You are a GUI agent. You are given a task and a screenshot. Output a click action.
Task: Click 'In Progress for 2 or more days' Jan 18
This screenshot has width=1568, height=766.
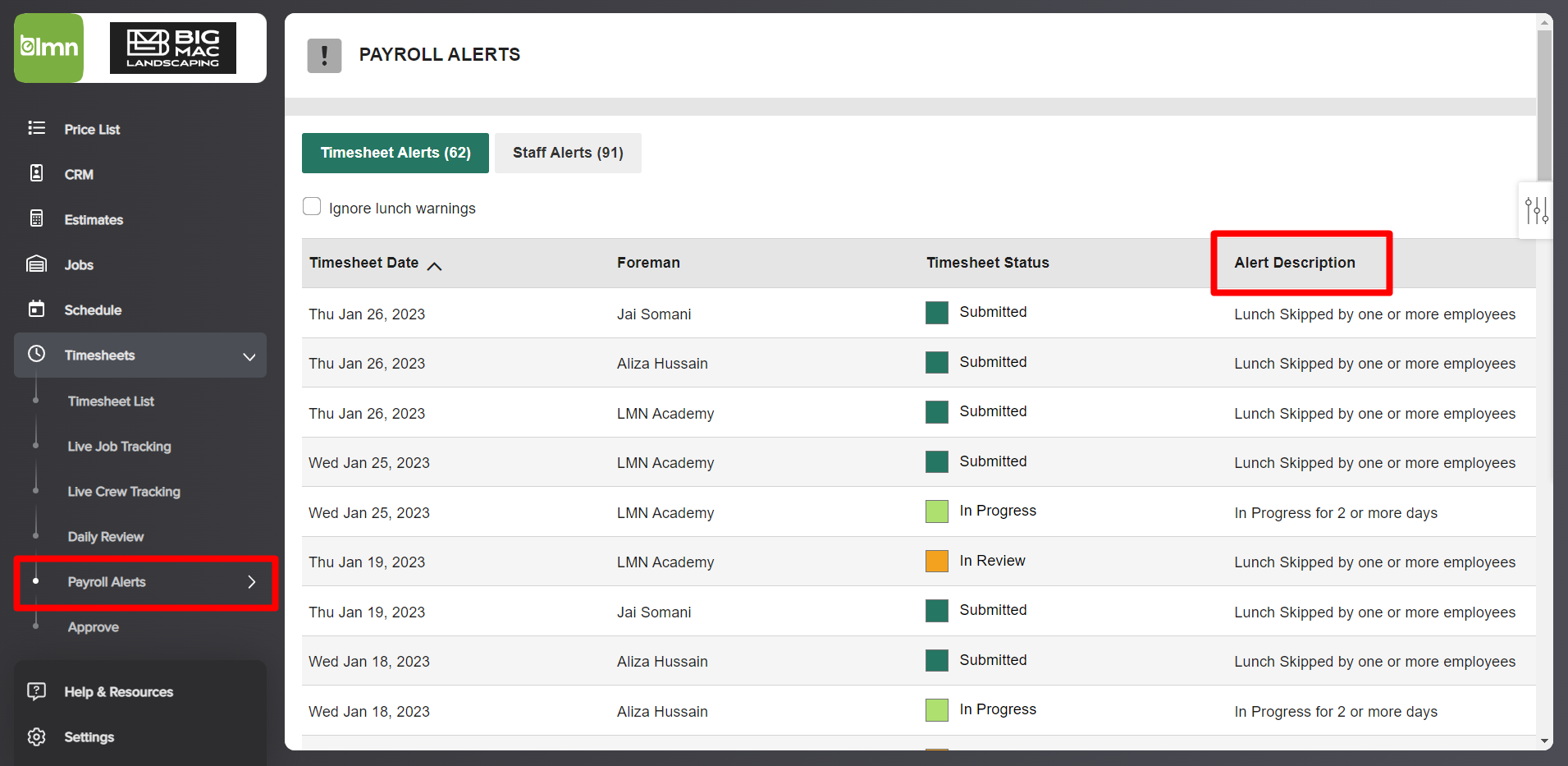coord(1336,712)
